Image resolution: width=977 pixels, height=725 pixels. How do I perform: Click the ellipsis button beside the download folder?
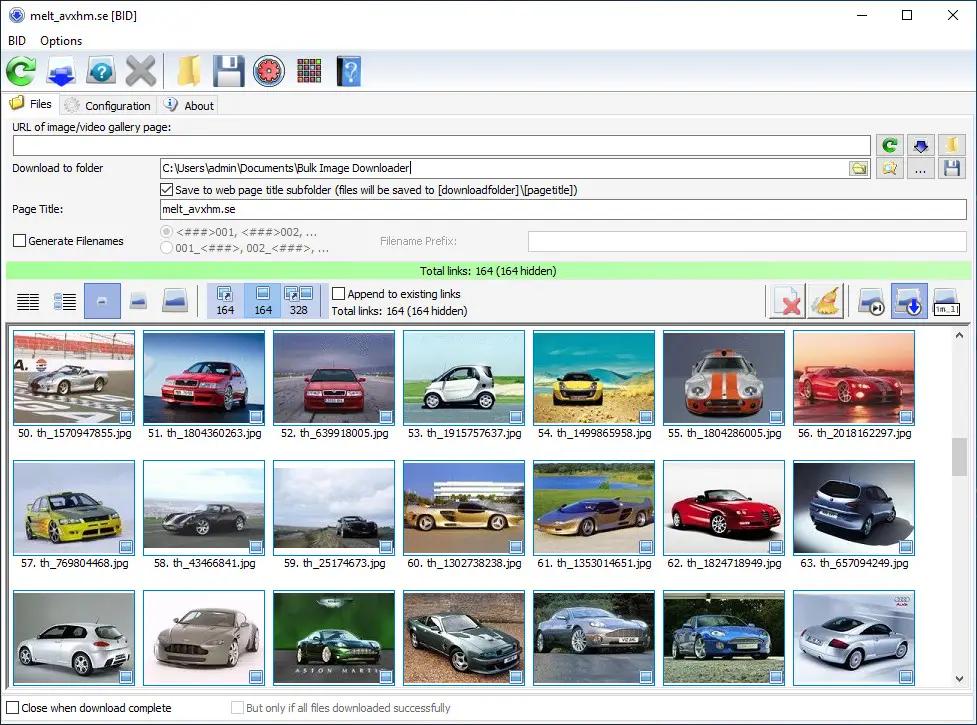click(921, 169)
